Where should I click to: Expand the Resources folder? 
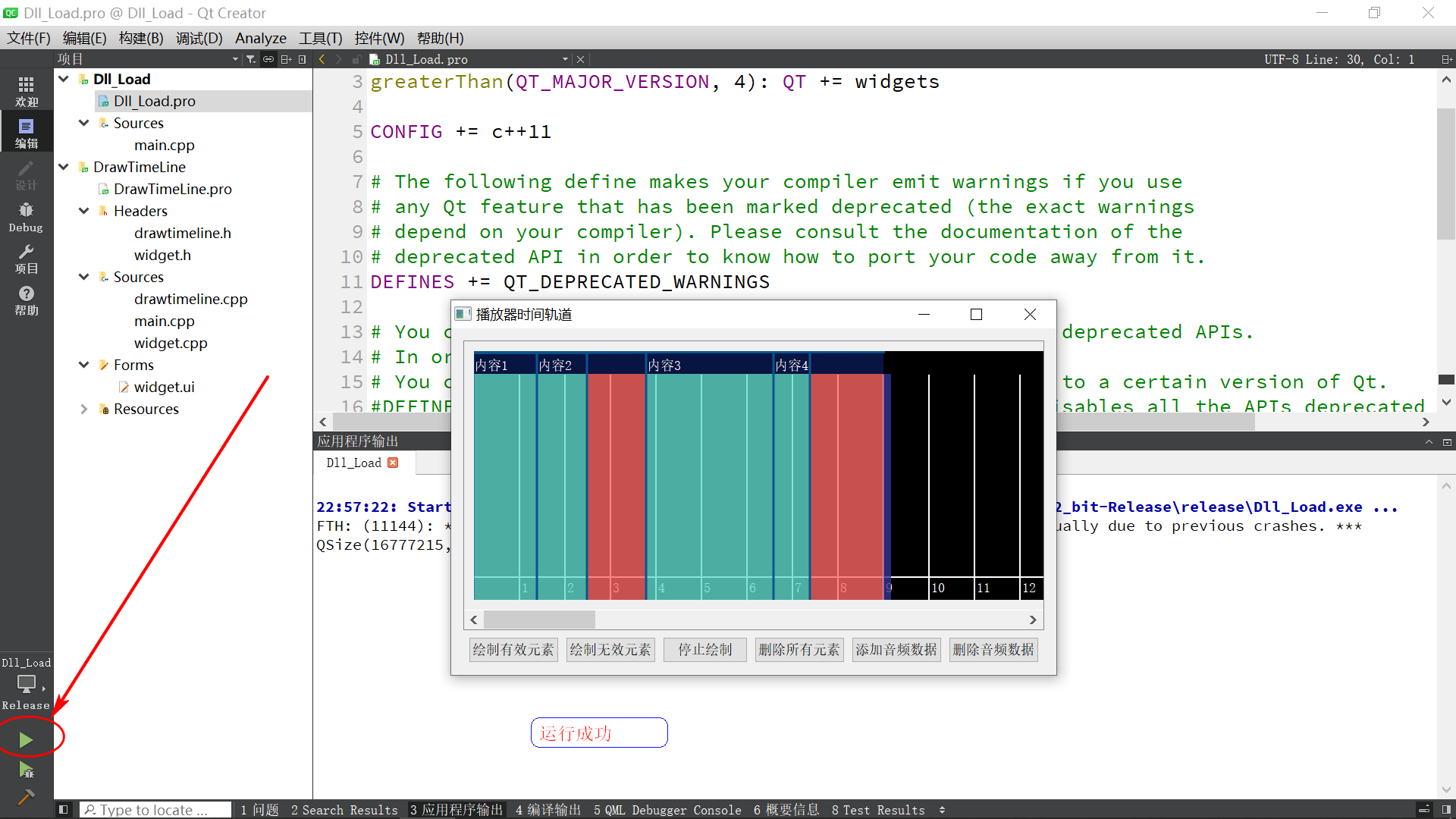tap(84, 409)
